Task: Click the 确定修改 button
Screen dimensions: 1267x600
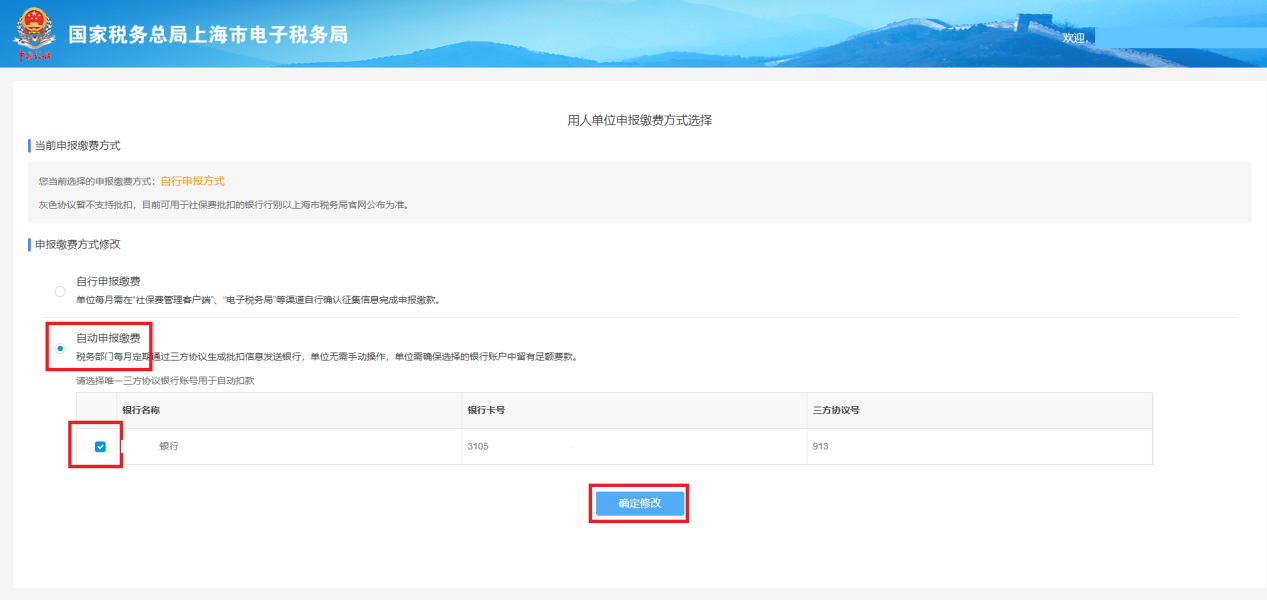Action: point(639,503)
